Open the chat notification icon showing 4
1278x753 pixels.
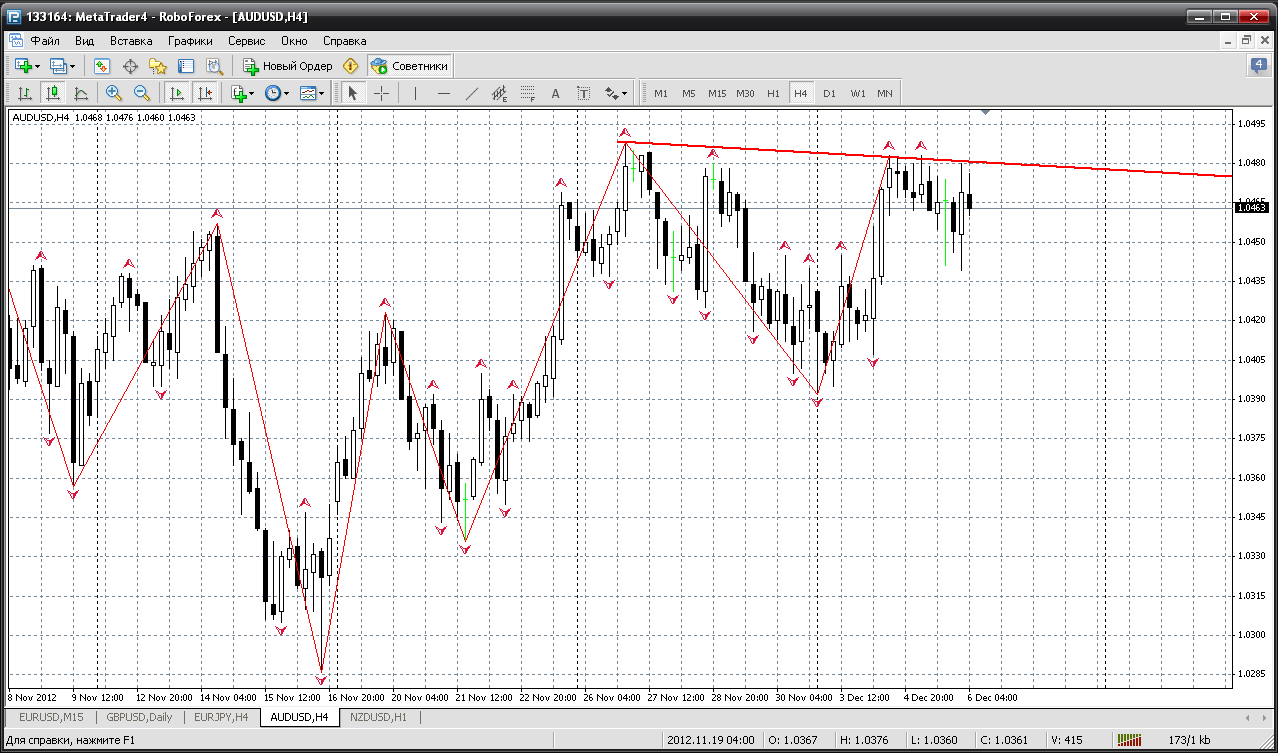(1258, 66)
